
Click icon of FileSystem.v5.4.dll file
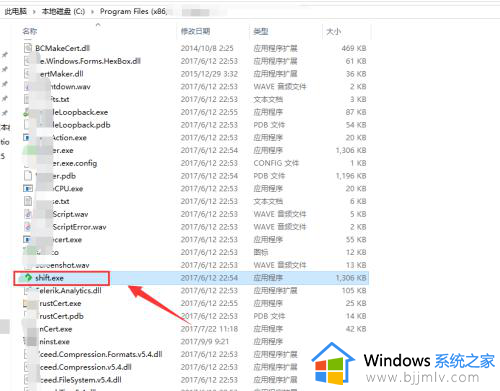coord(28,380)
